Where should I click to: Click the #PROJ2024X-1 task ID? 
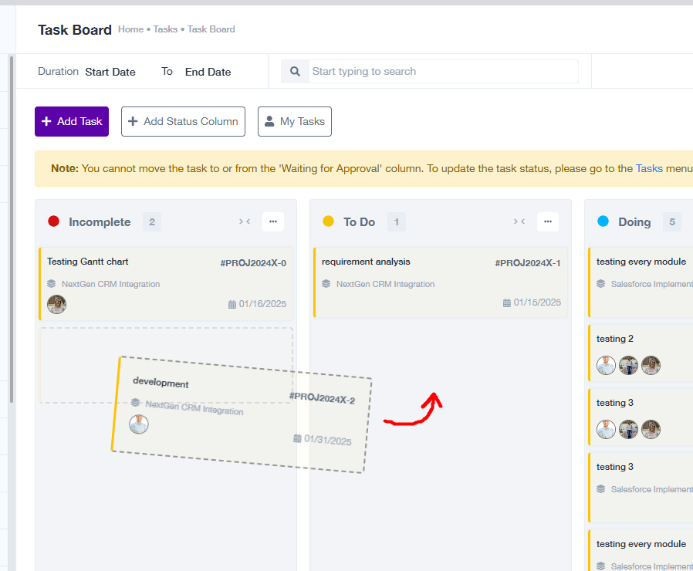[528, 263]
